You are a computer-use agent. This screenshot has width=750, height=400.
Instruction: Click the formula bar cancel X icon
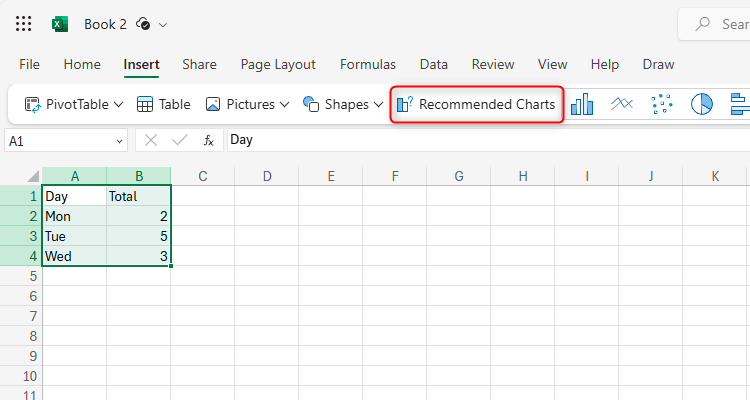coord(150,141)
